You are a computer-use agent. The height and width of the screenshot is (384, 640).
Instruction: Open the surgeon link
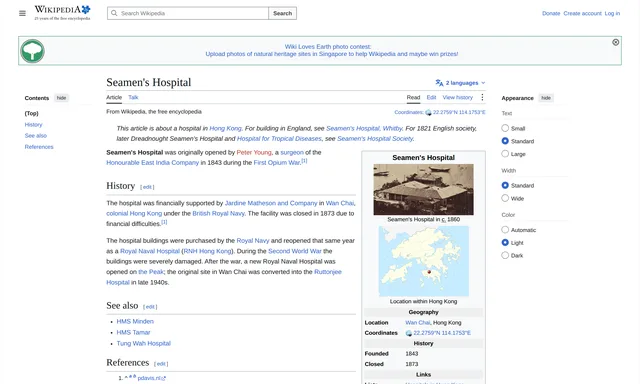tap(292, 152)
